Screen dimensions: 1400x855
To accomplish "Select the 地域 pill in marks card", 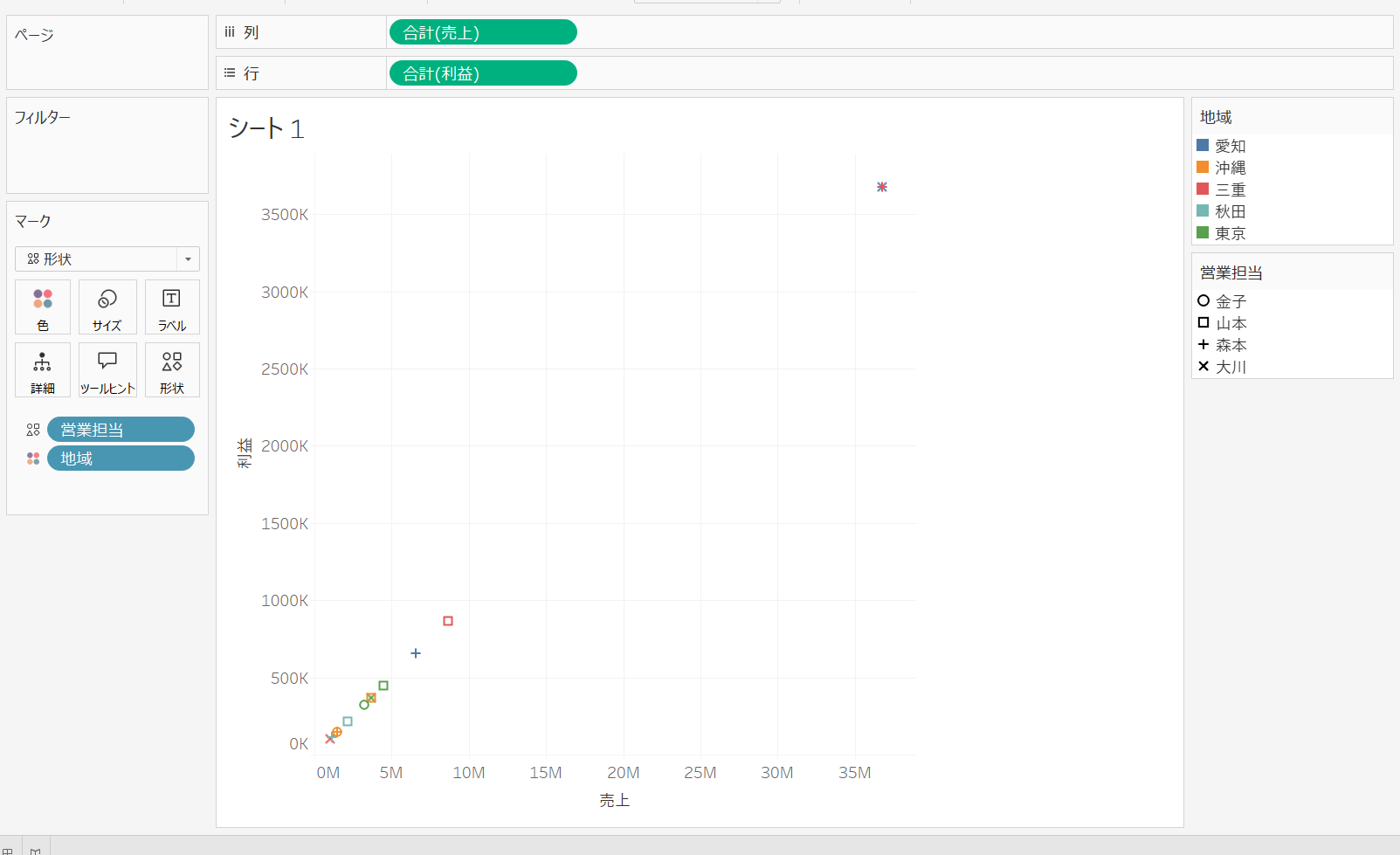I will click(x=121, y=459).
